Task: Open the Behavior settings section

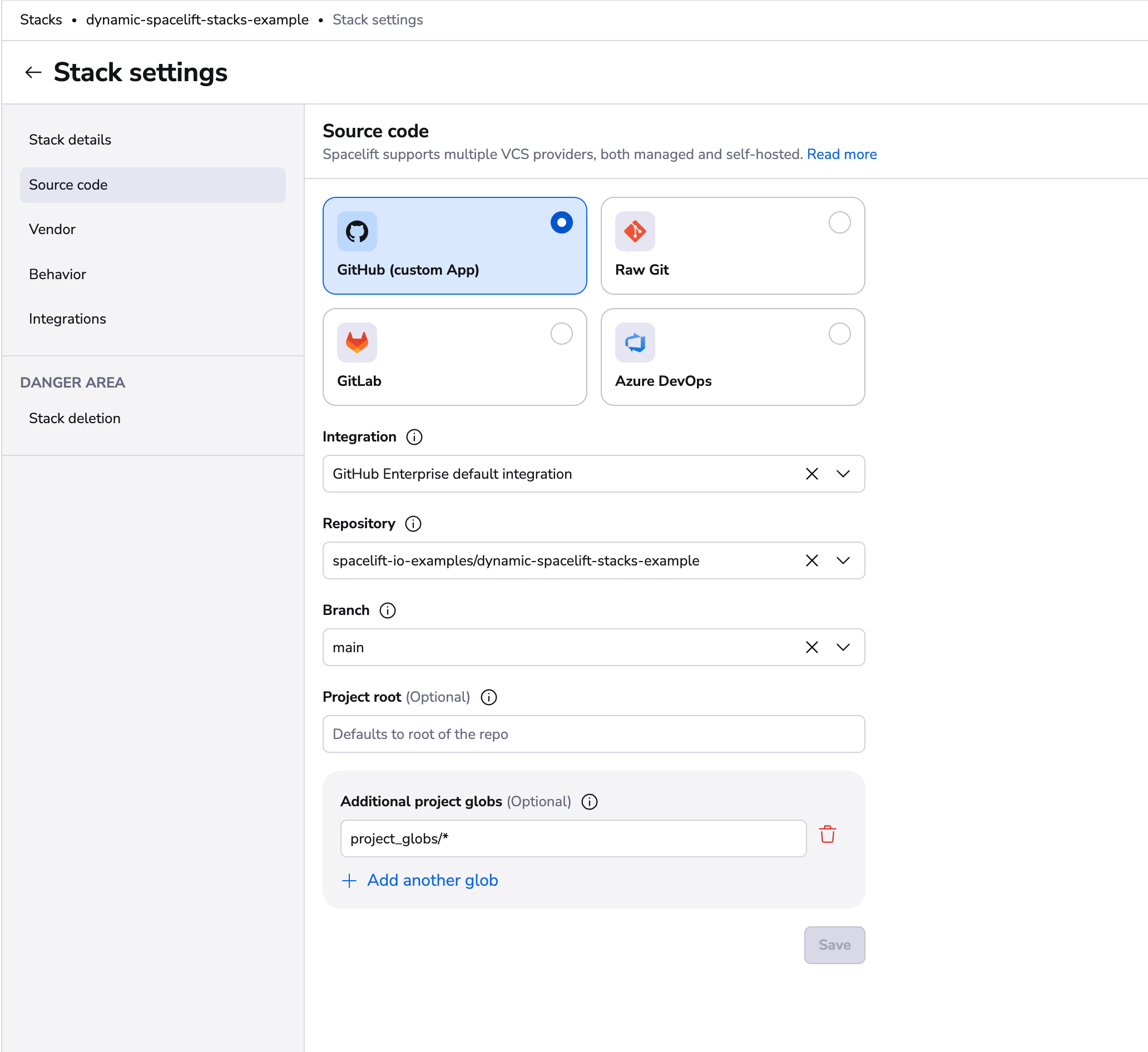Action: click(57, 274)
